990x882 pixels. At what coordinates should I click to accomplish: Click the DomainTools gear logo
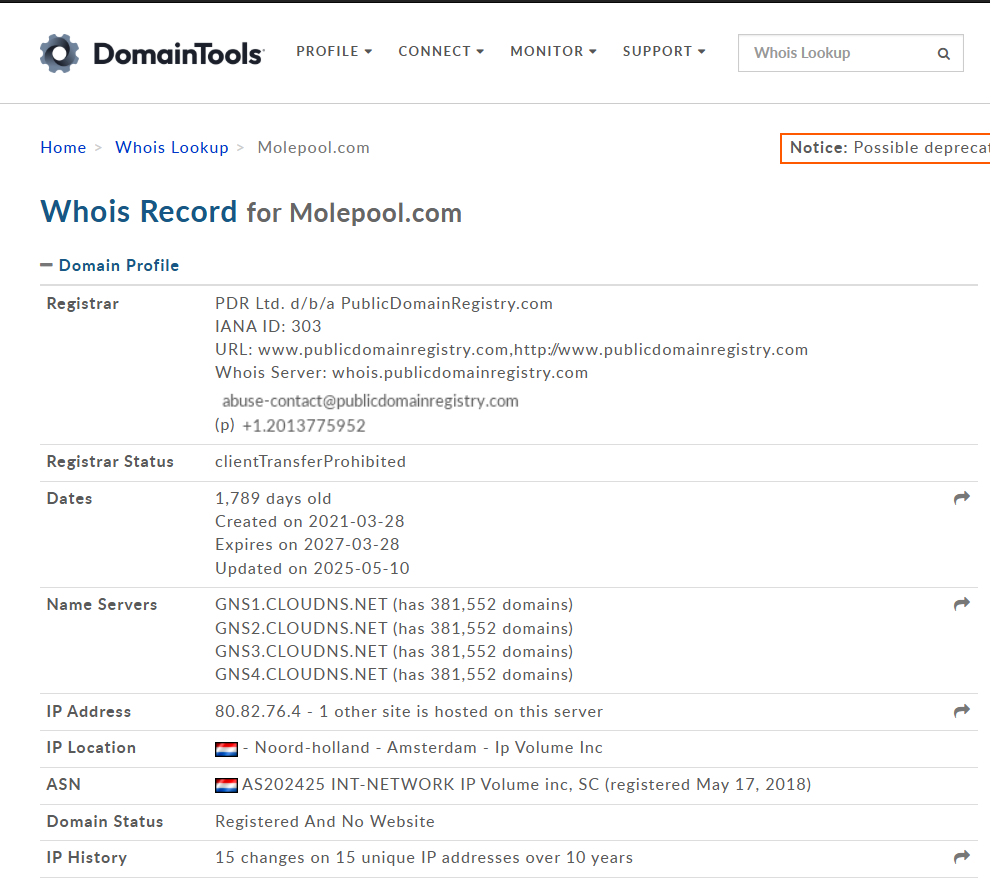coord(59,53)
